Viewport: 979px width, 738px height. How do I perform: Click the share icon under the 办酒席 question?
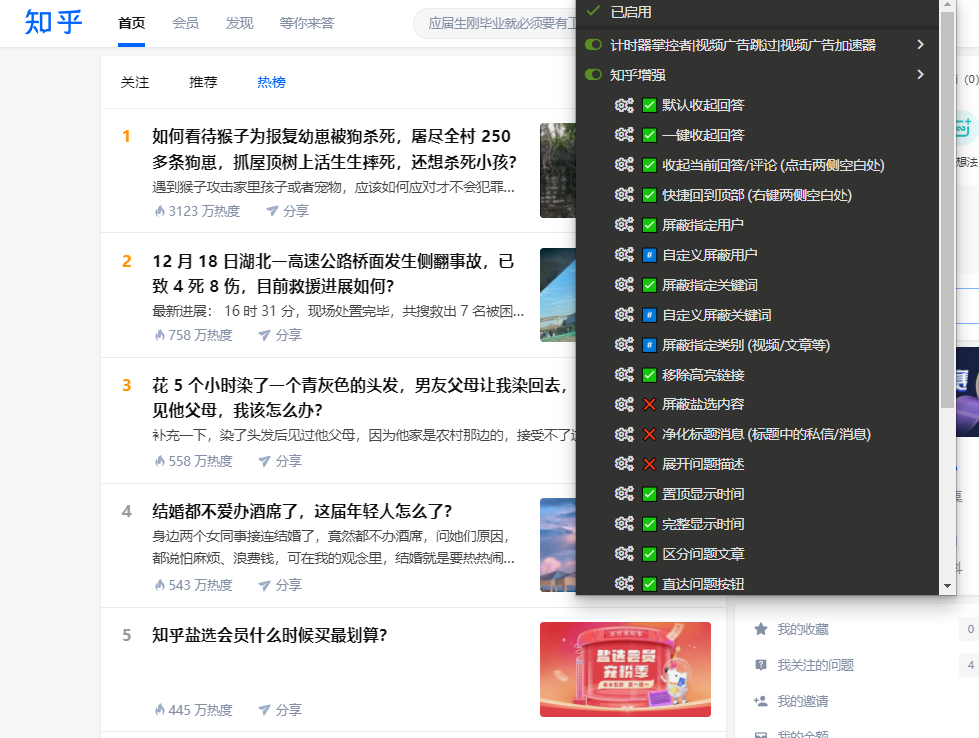click(265, 585)
